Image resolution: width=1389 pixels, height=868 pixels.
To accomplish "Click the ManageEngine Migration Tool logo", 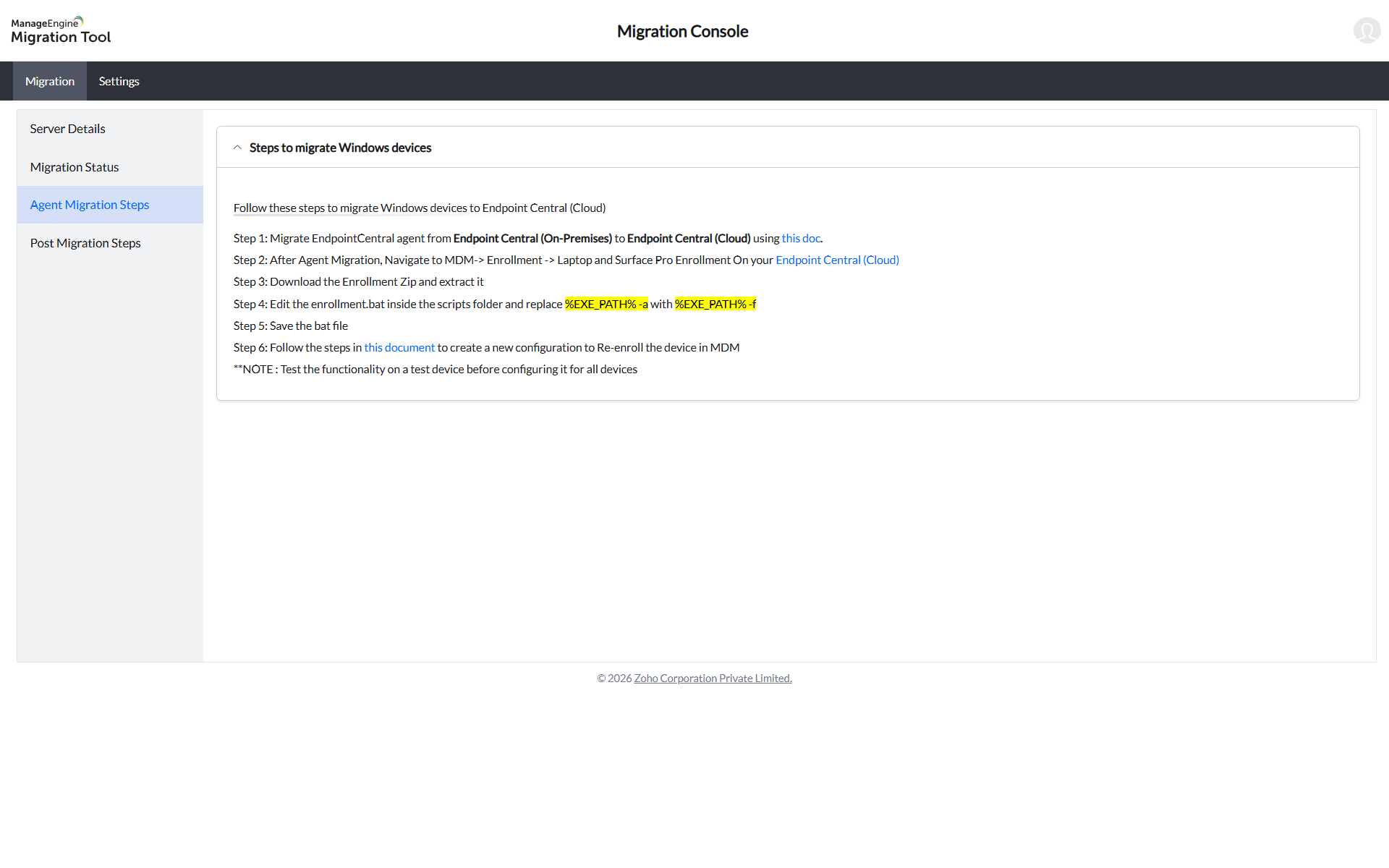I will click(61, 30).
